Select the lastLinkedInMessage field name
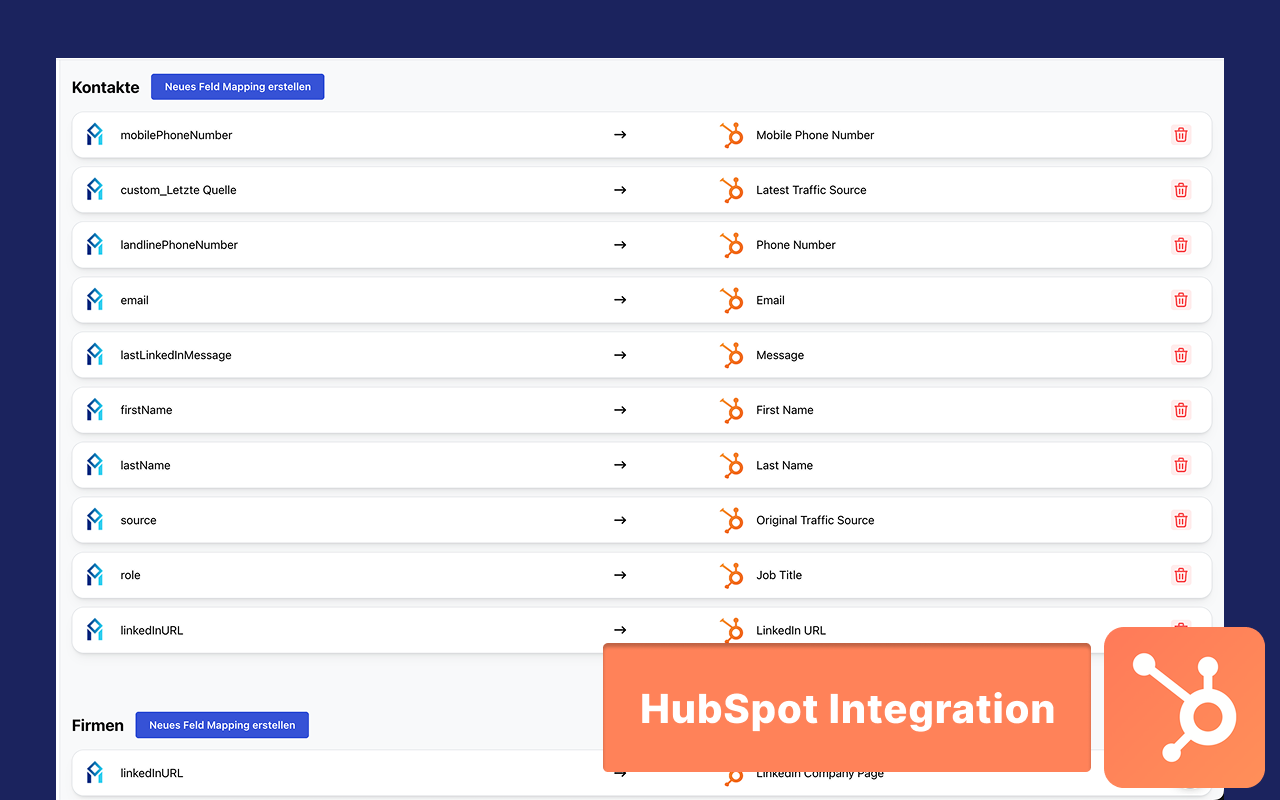Image resolution: width=1280 pixels, height=800 pixels. [x=176, y=355]
